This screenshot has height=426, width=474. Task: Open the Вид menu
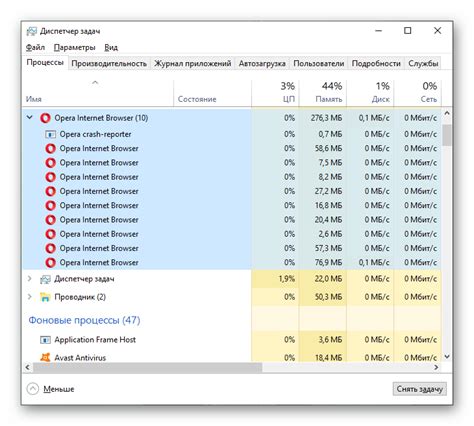click(x=111, y=47)
